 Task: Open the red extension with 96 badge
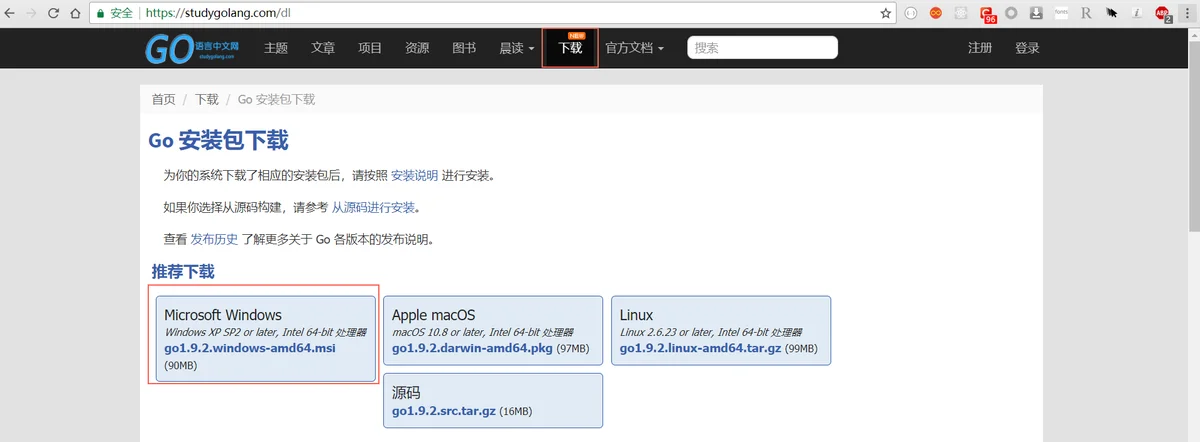987,14
